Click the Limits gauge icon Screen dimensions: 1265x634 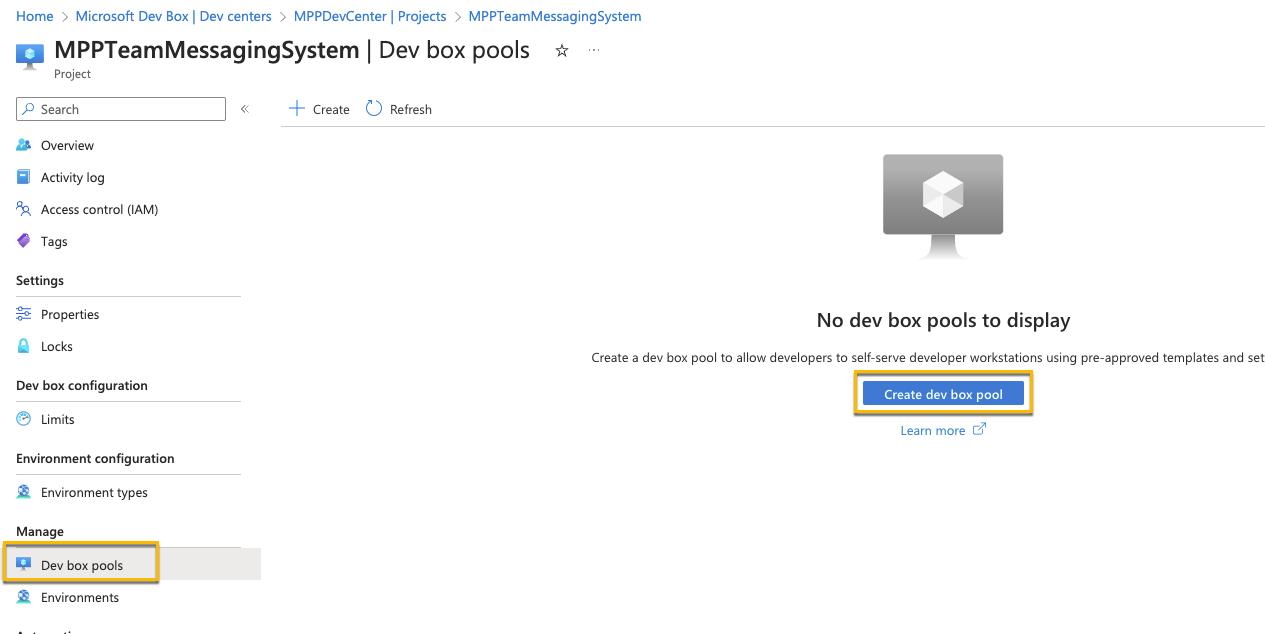click(24, 419)
